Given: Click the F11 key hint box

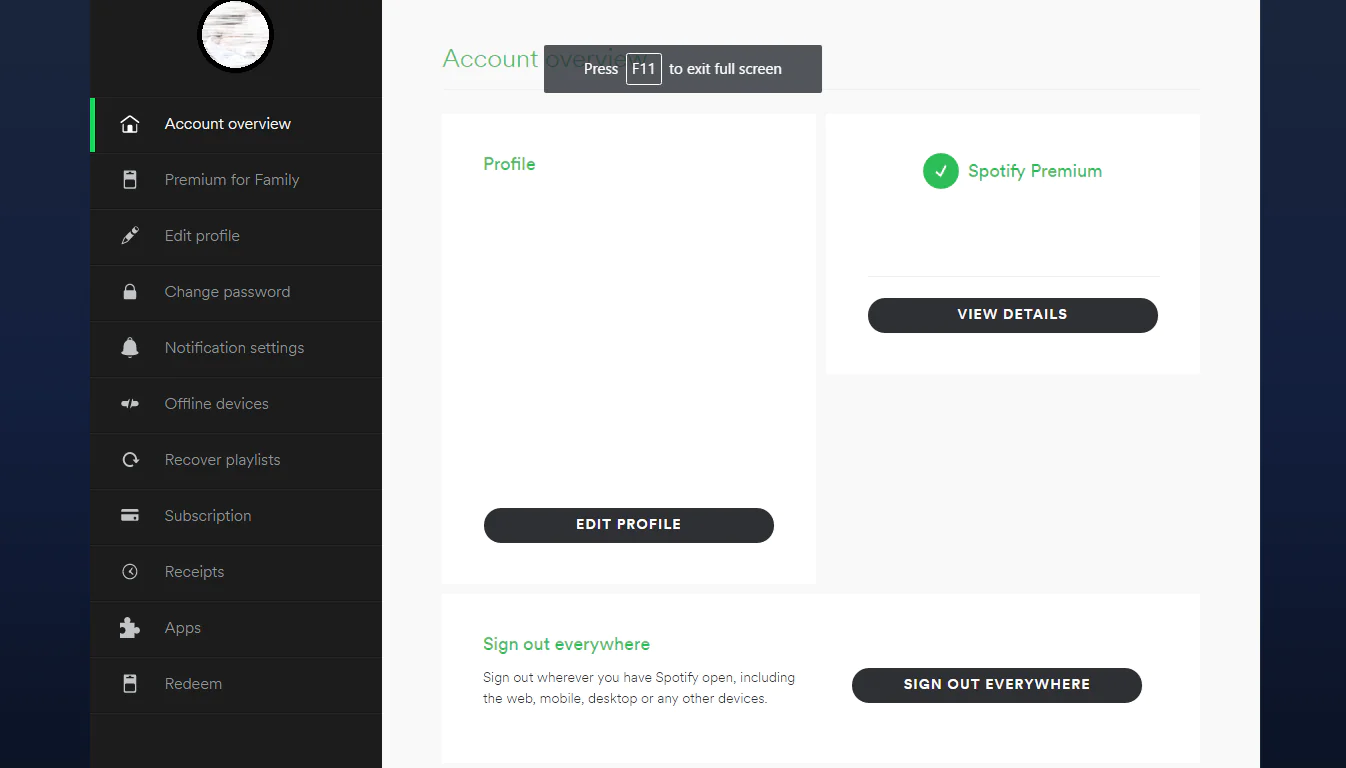Looking at the screenshot, I should [x=644, y=69].
